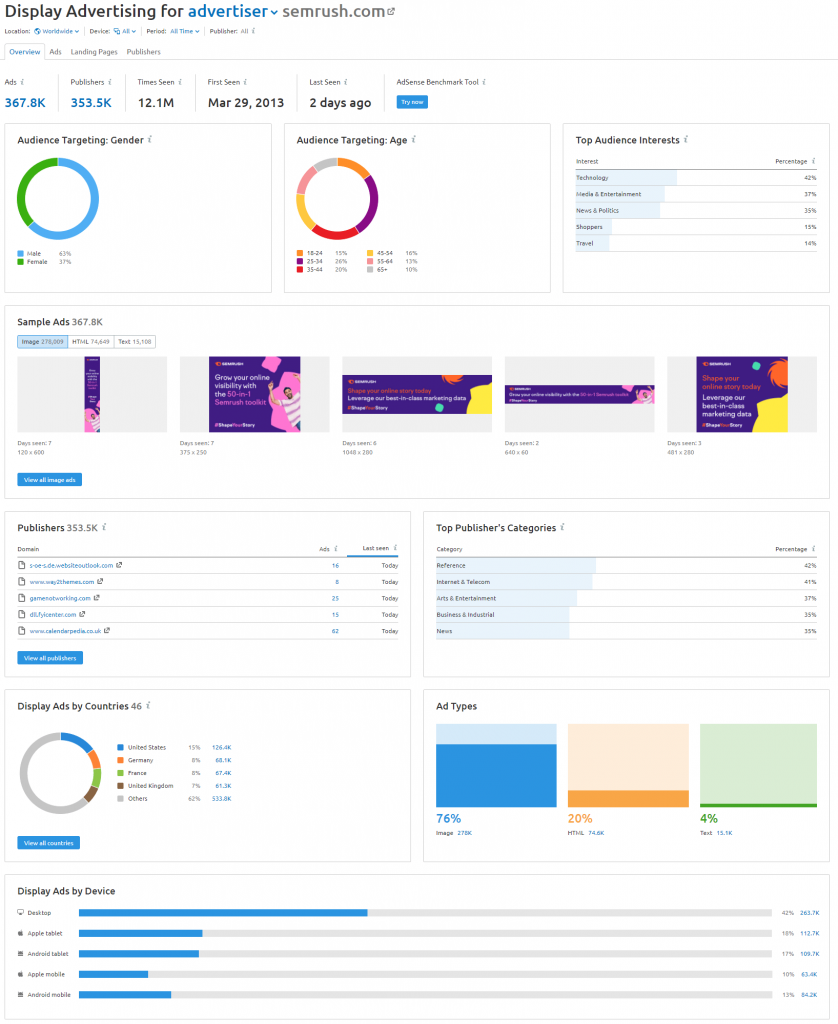This screenshot has height=1024, width=838.
Task: Open the s-oe-s.de.websiteoutlook.com publisher link
Action: [x=71, y=565]
